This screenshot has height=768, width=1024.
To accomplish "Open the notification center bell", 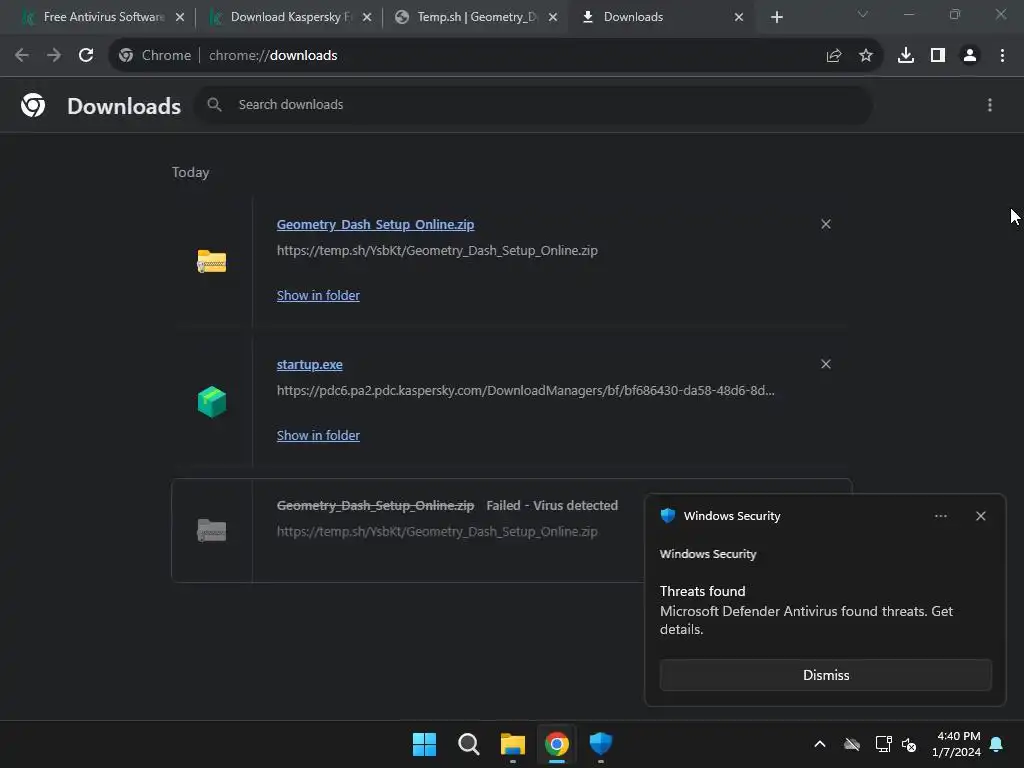I will [997, 744].
